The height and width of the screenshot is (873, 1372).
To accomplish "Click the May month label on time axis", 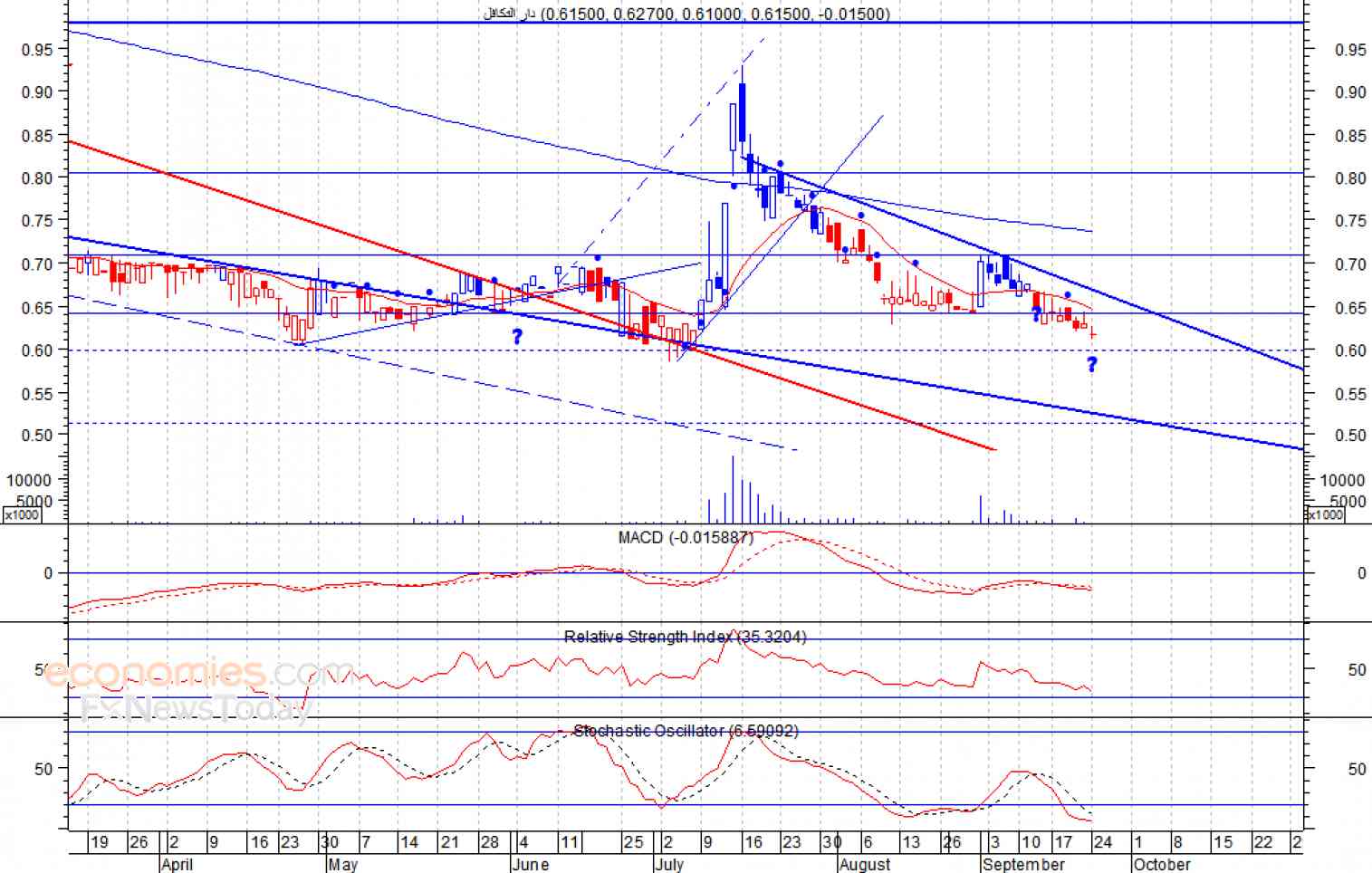I will pos(343,864).
